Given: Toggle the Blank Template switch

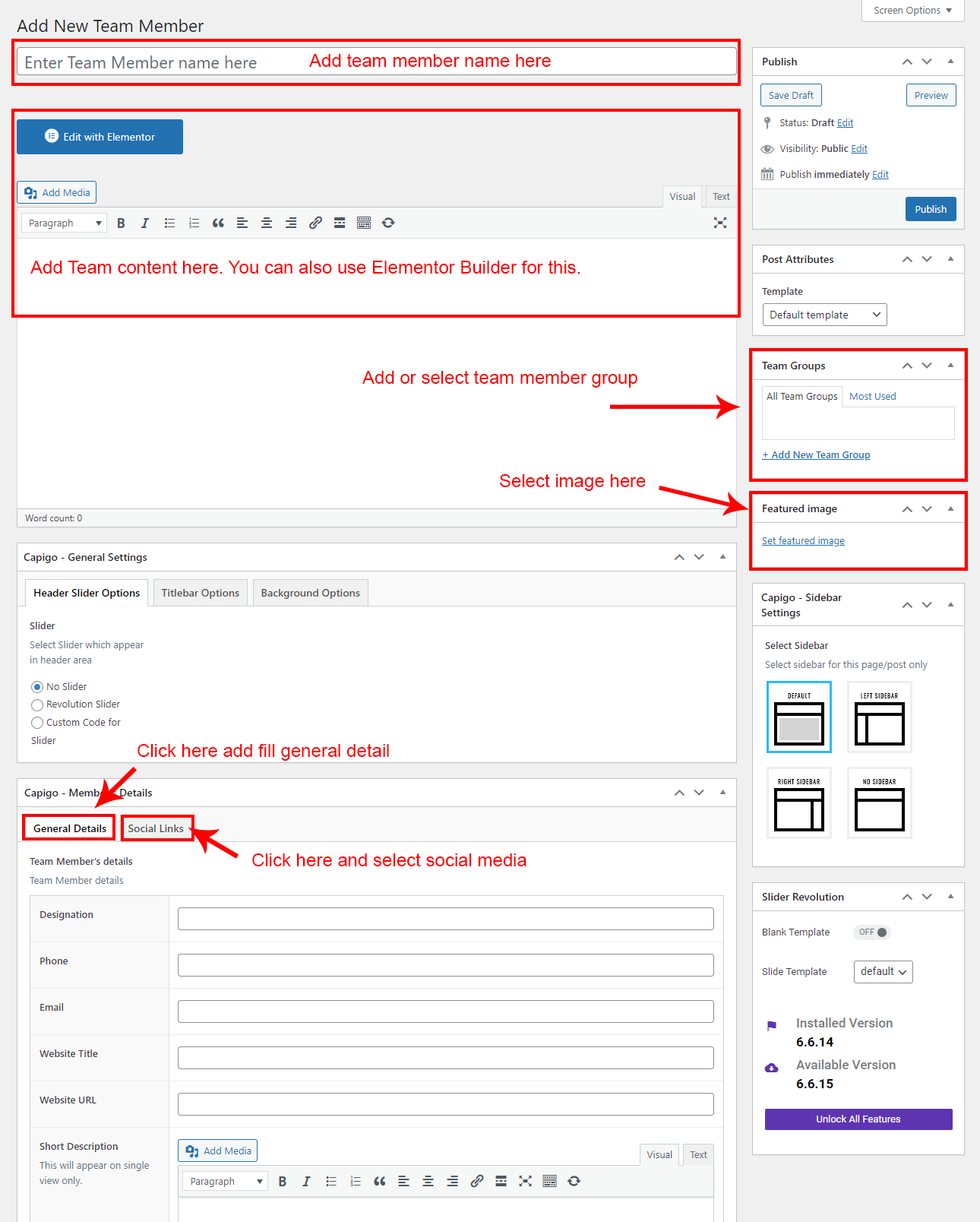Looking at the screenshot, I should point(872,932).
